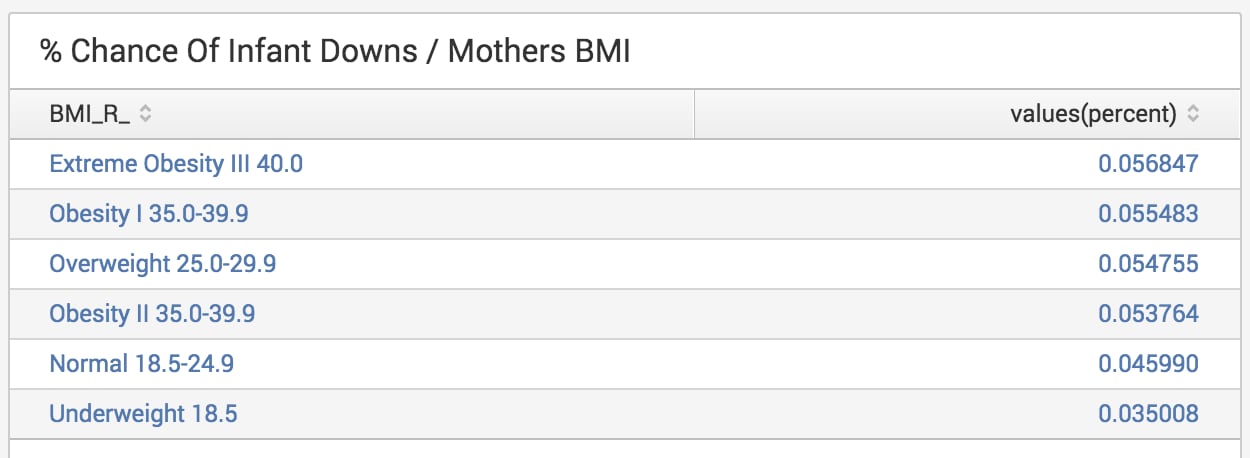Select Obesity II 35.0-39.9 row label
The image size is (1250, 458).
tap(152, 313)
